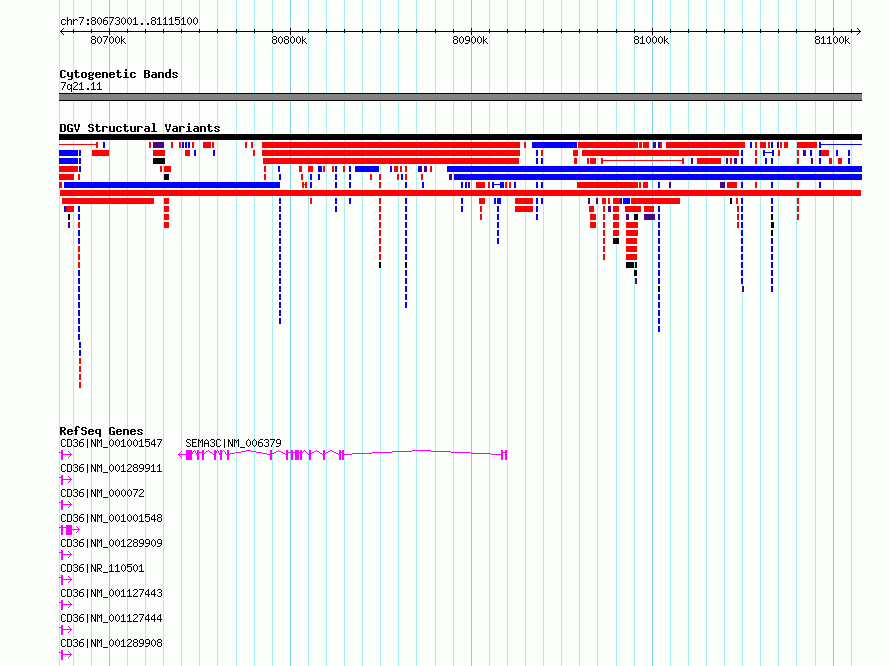Image resolution: width=890 pixels, height=666 pixels.
Task: Open the DGV Structural Variants track title
Action: coord(140,128)
